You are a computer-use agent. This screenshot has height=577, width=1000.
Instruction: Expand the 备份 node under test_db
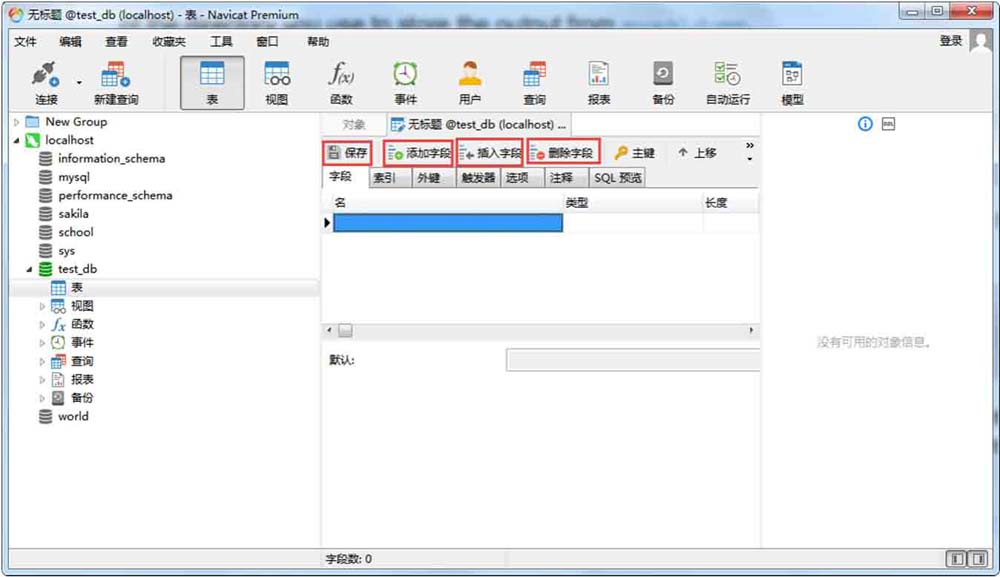(42, 398)
